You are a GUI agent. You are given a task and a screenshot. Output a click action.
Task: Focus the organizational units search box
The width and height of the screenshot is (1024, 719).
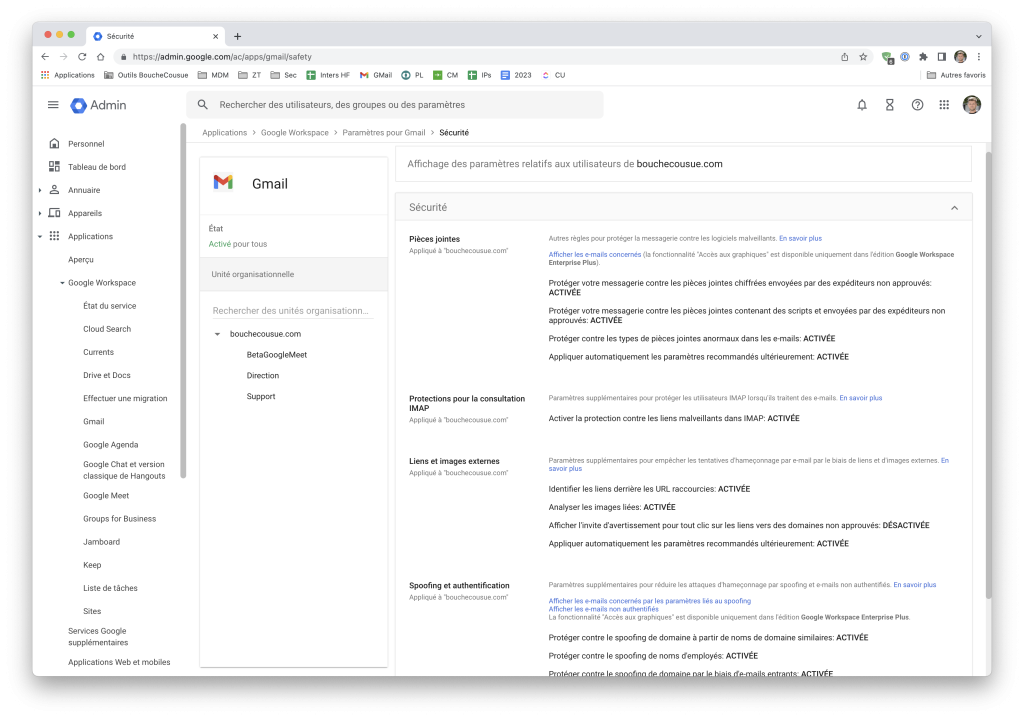(292, 312)
